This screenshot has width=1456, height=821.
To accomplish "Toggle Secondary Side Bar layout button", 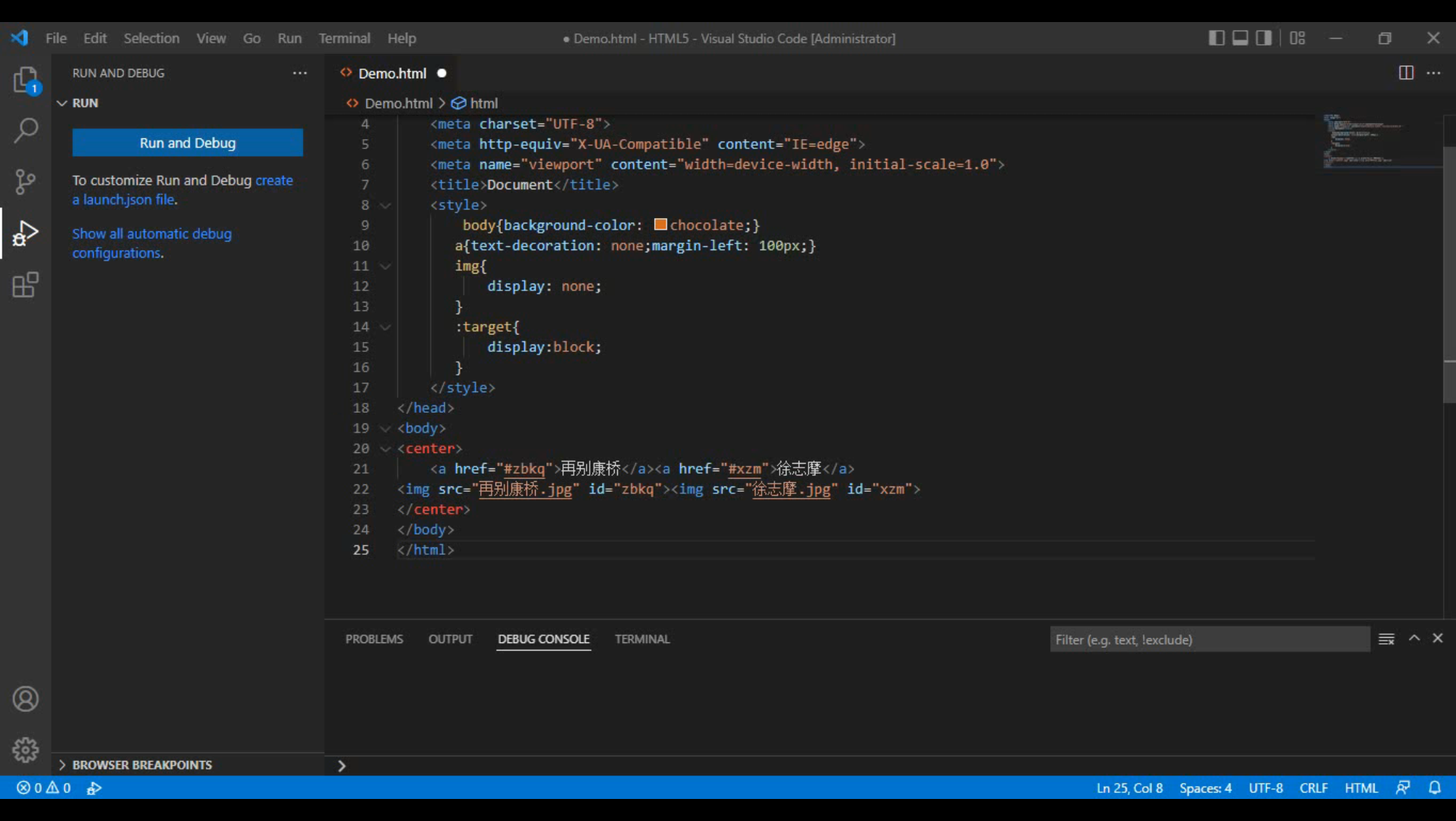I will 1264,38.
